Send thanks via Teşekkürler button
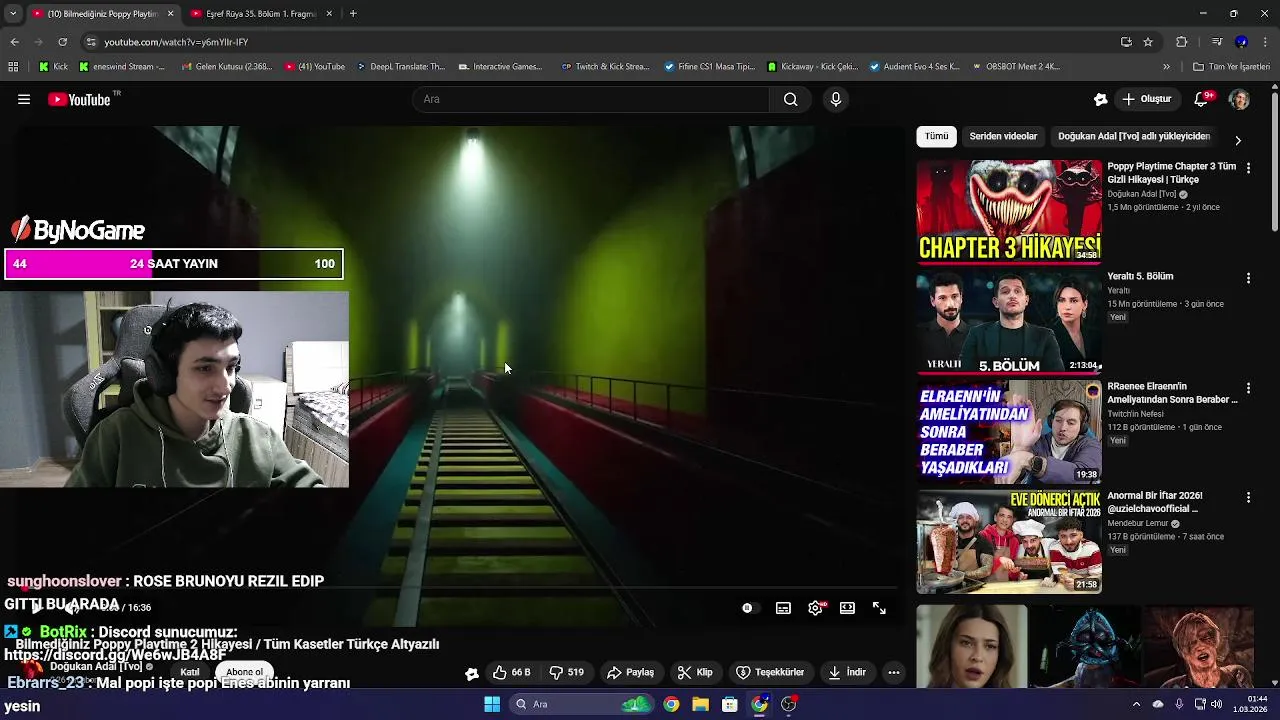The height and width of the screenshot is (720, 1280). click(770, 673)
